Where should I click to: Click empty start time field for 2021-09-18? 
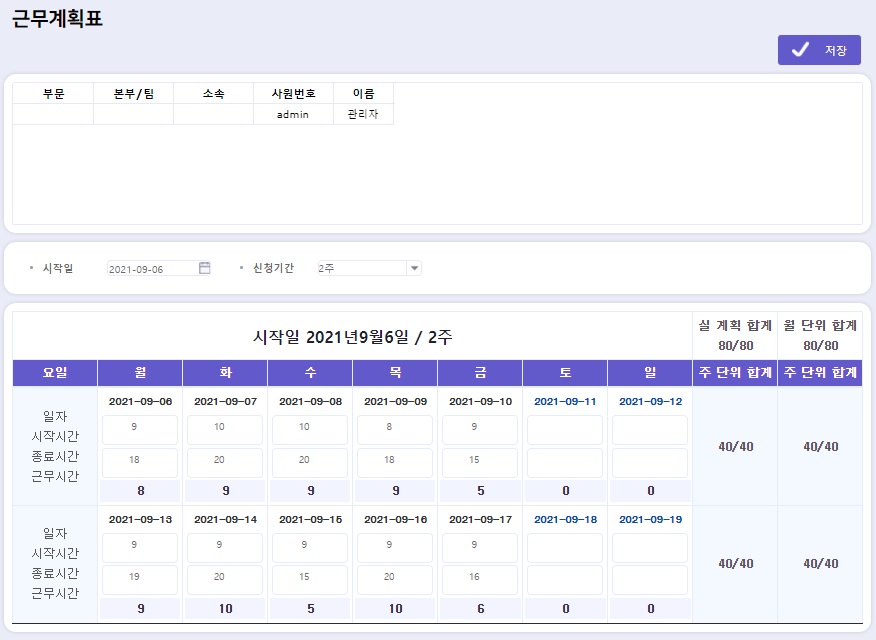pos(565,547)
